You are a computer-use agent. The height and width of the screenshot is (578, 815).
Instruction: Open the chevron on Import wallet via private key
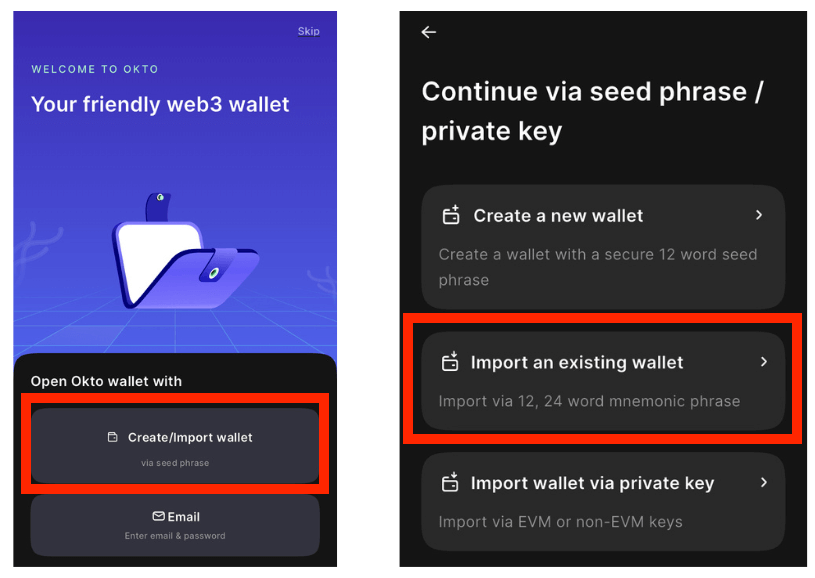[x=764, y=482]
